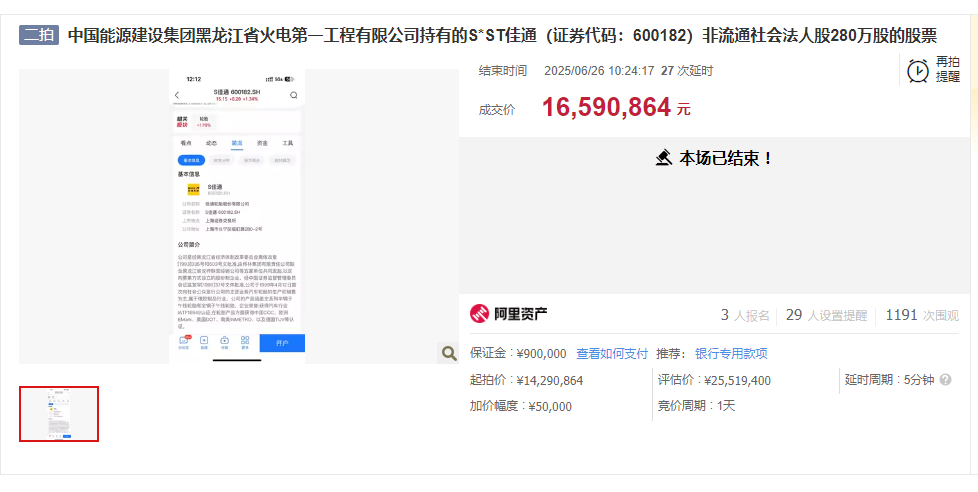
Task: Open the main stock screenshot image
Action: pos(238,216)
